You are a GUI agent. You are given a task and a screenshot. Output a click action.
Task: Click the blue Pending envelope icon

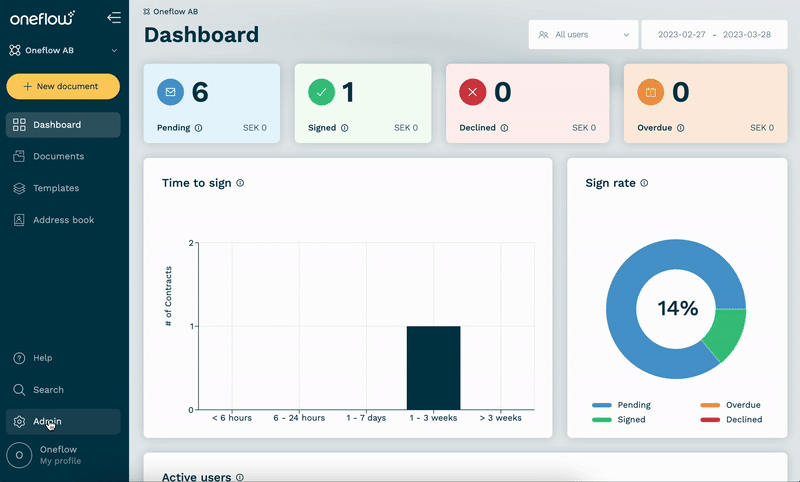[170, 92]
